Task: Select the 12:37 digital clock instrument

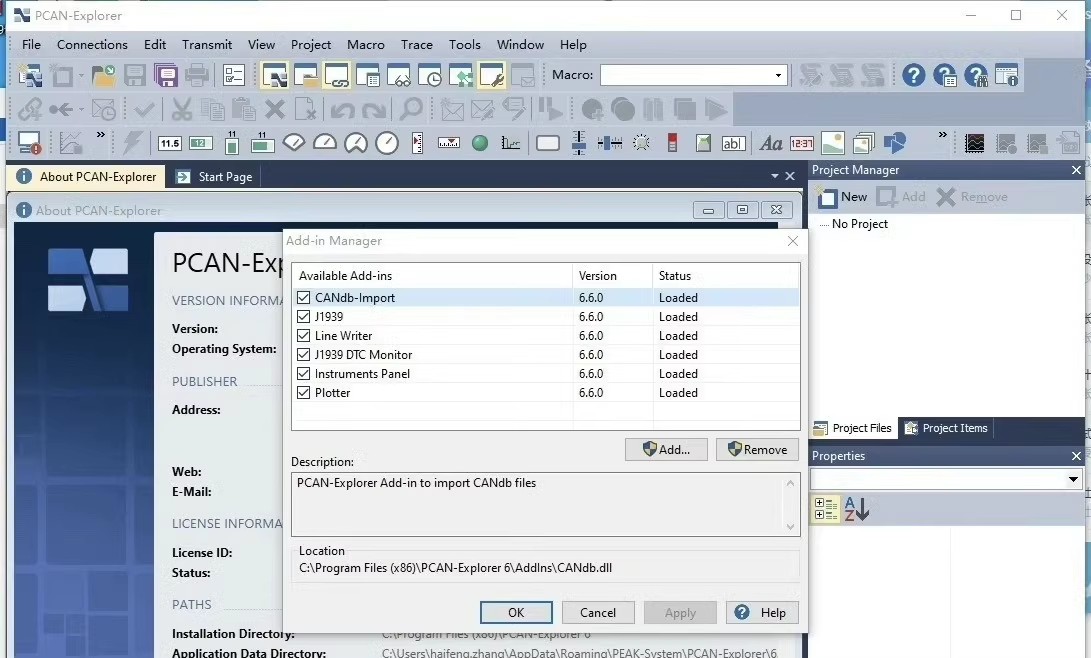Action: click(802, 144)
